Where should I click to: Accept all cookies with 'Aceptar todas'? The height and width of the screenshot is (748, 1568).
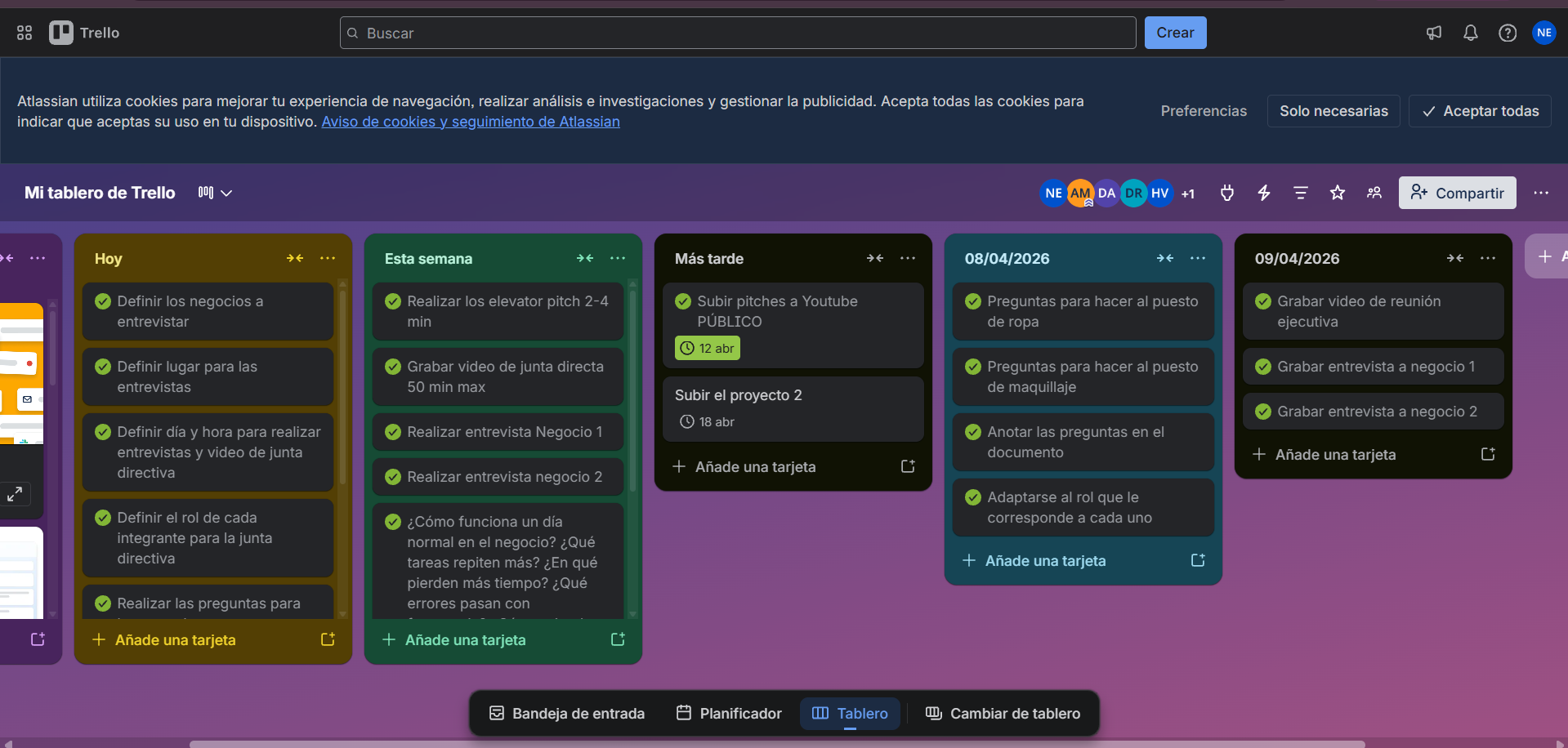click(x=1480, y=110)
